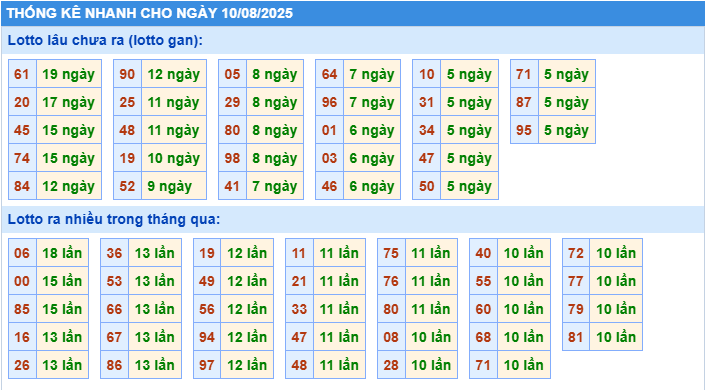Screen dimensions: 707x390
Task: Click number 36 in the frequent lotto table
Action: (x=115, y=253)
